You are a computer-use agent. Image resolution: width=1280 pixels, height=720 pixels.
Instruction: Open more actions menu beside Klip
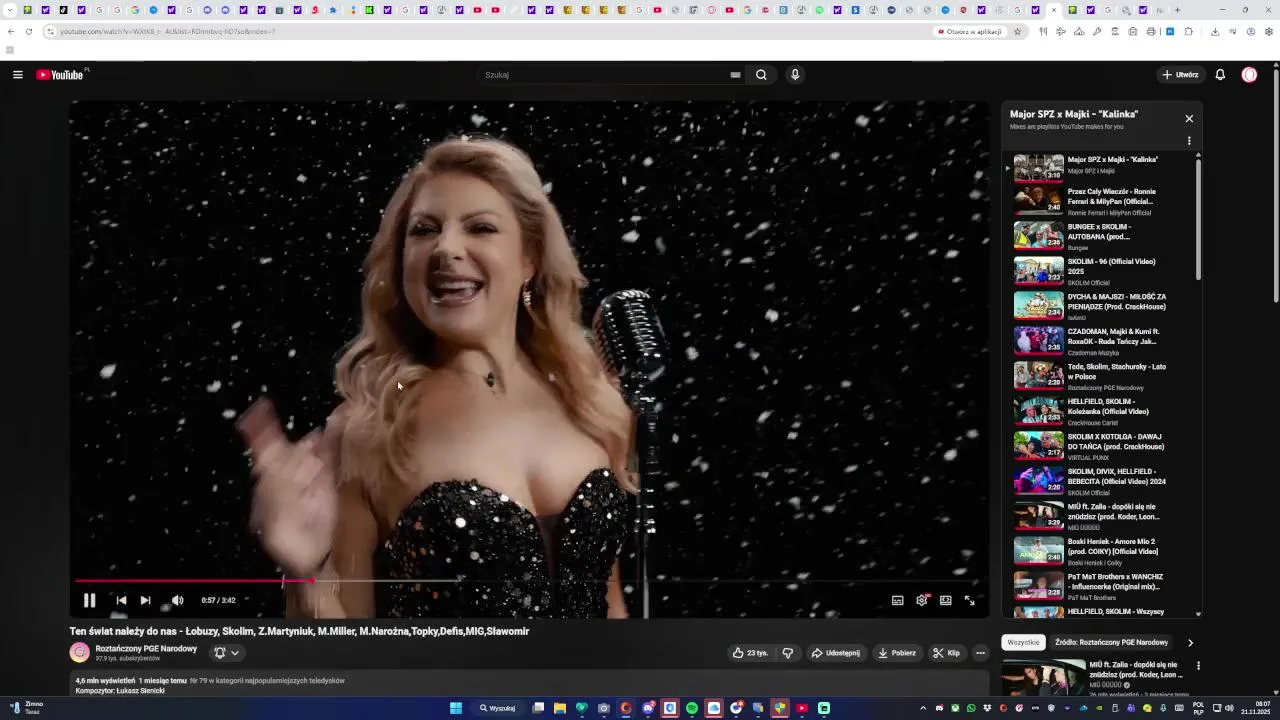coord(980,653)
